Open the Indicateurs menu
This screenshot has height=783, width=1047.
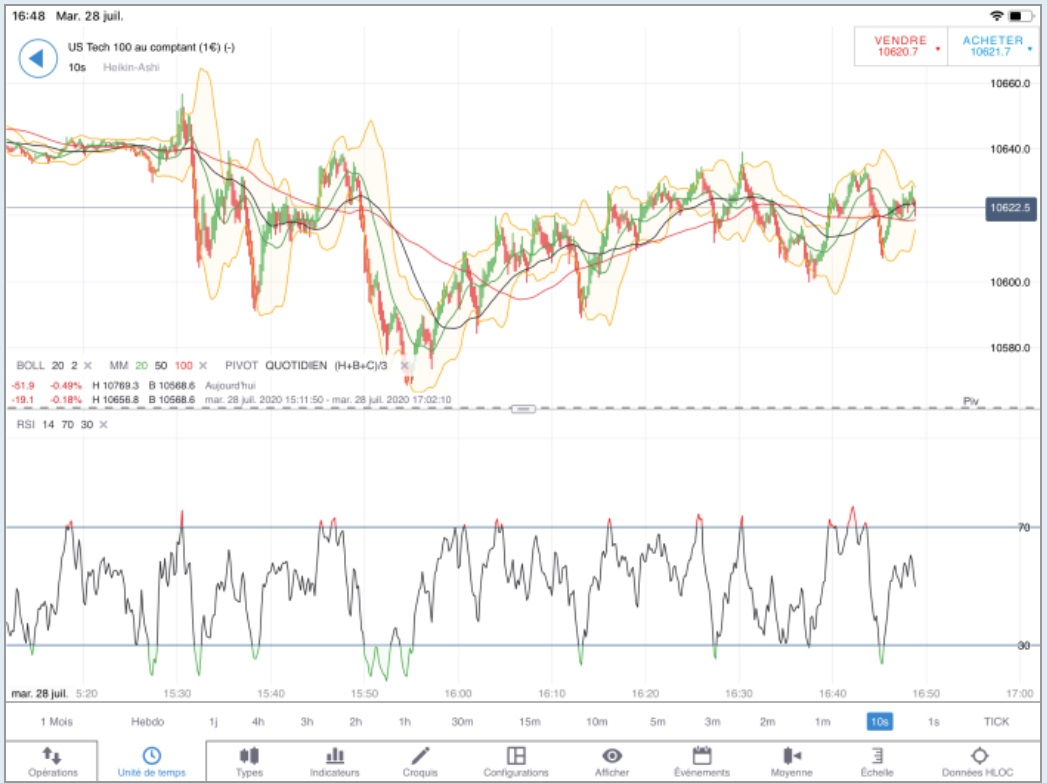[x=335, y=762]
